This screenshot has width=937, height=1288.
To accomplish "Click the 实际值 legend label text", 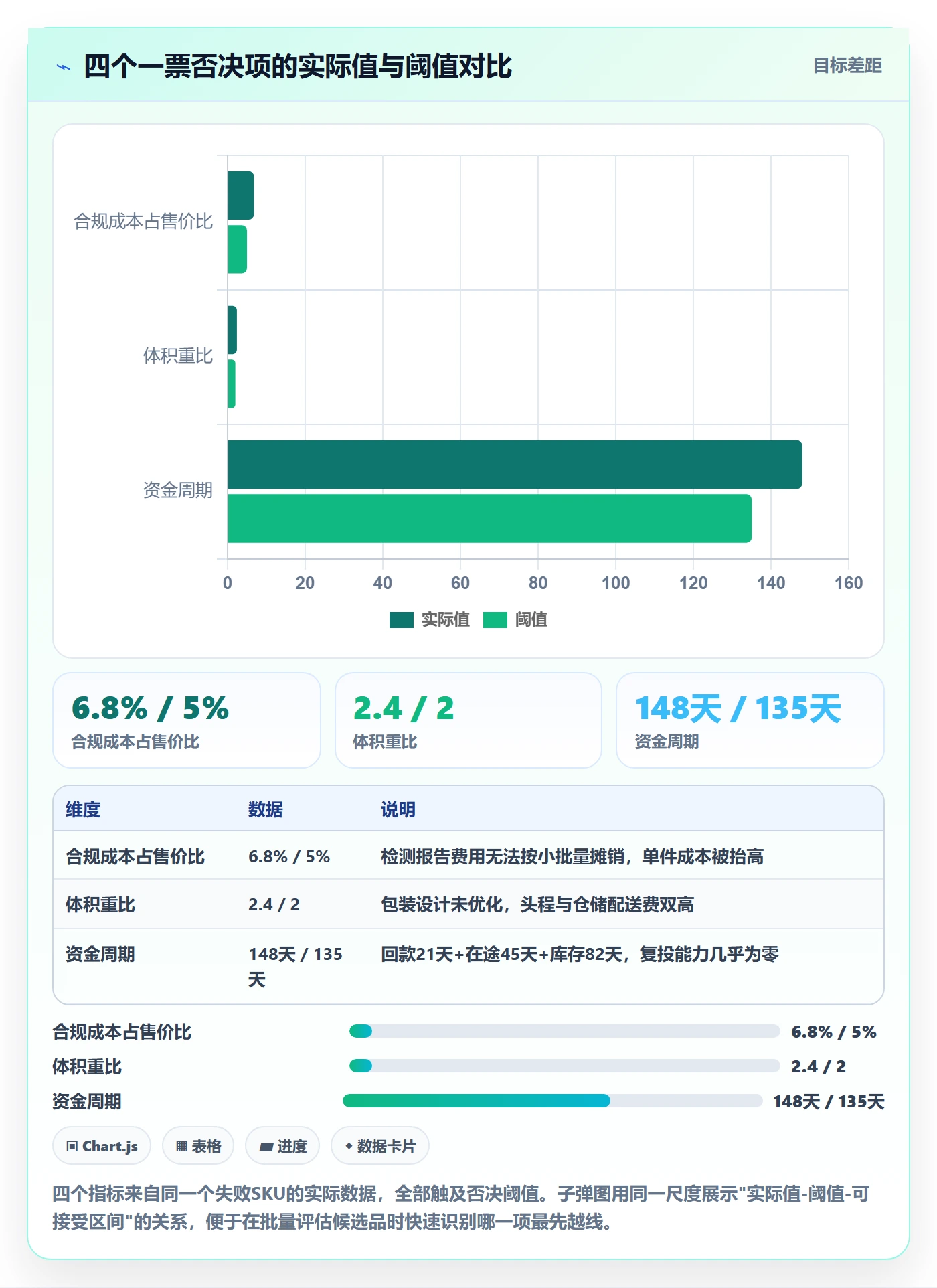I will (x=446, y=620).
